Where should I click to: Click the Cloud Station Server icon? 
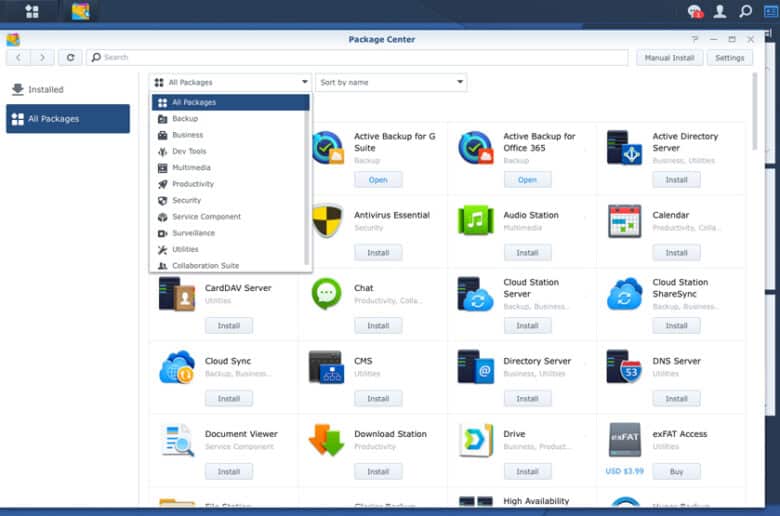coord(476,294)
